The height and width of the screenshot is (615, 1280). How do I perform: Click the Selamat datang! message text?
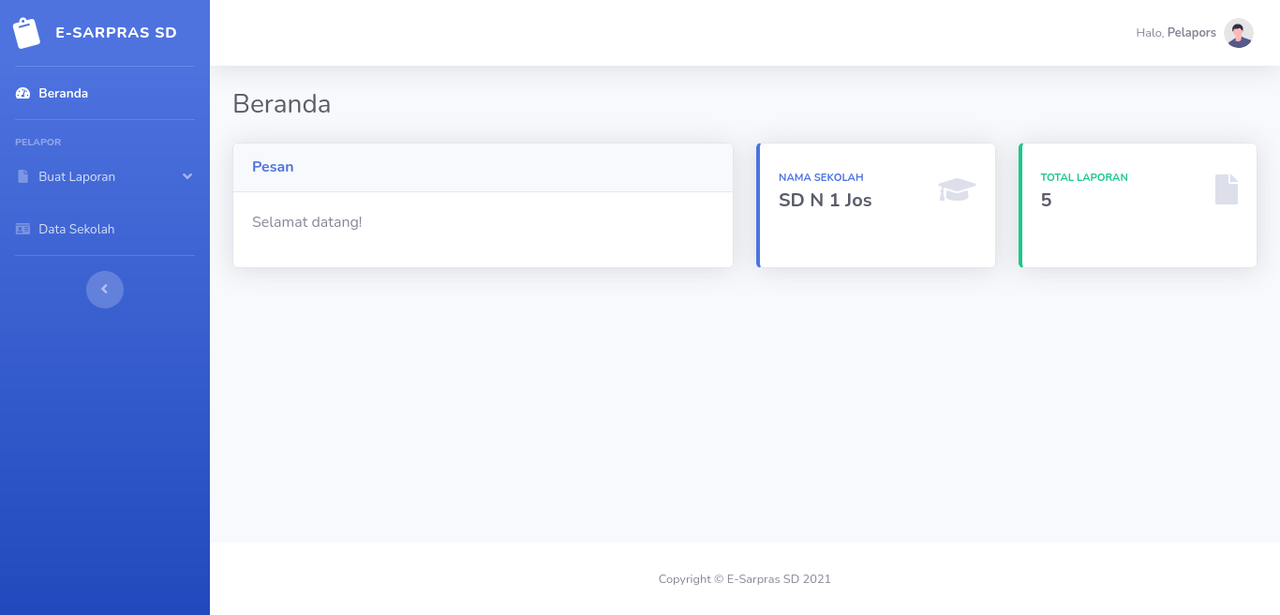(307, 221)
